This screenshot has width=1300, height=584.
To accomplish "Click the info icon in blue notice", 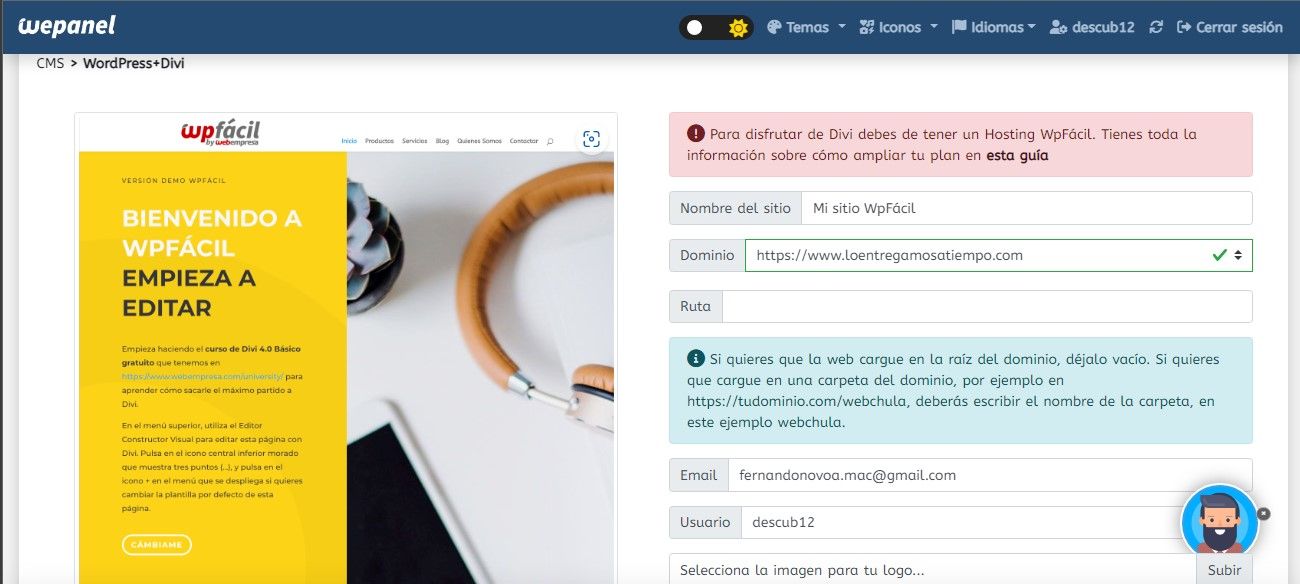I will (x=695, y=358).
